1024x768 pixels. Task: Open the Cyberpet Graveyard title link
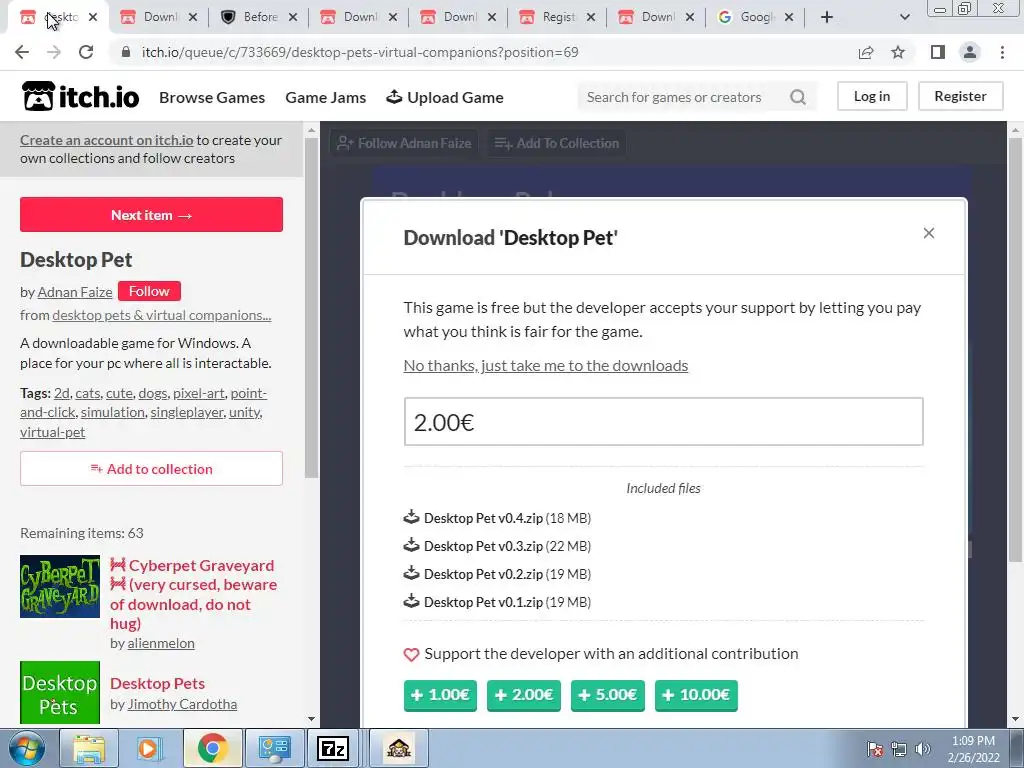(193, 594)
